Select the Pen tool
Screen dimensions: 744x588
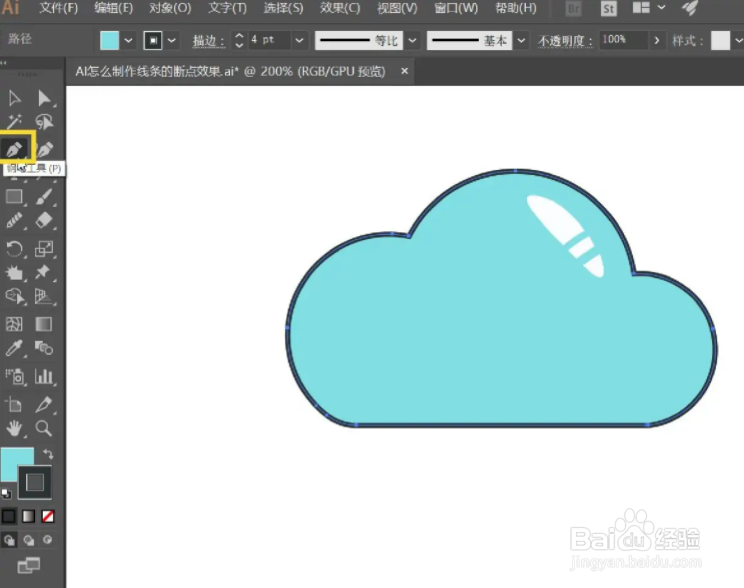(14, 149)
